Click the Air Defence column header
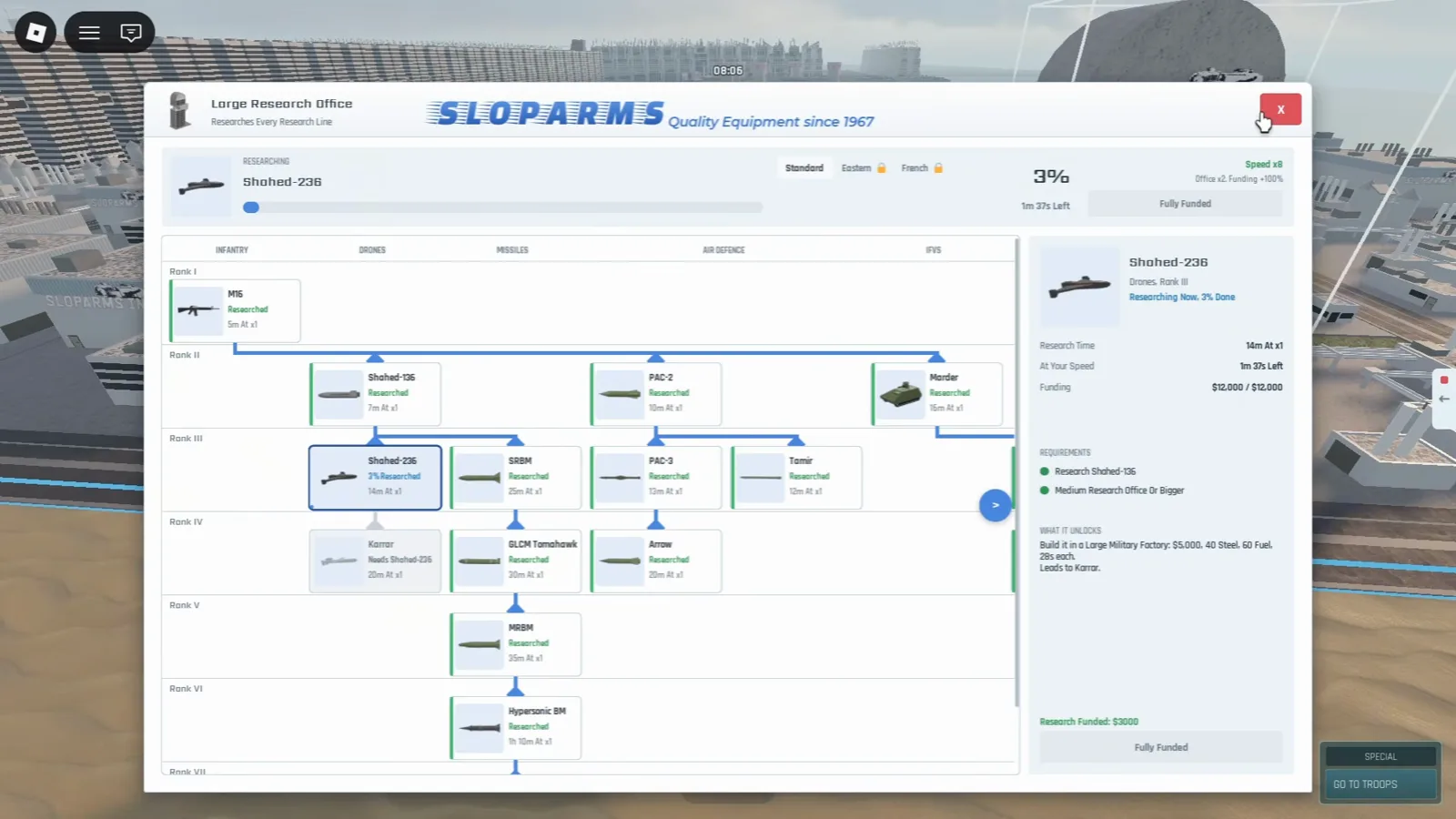 point(723,249)
